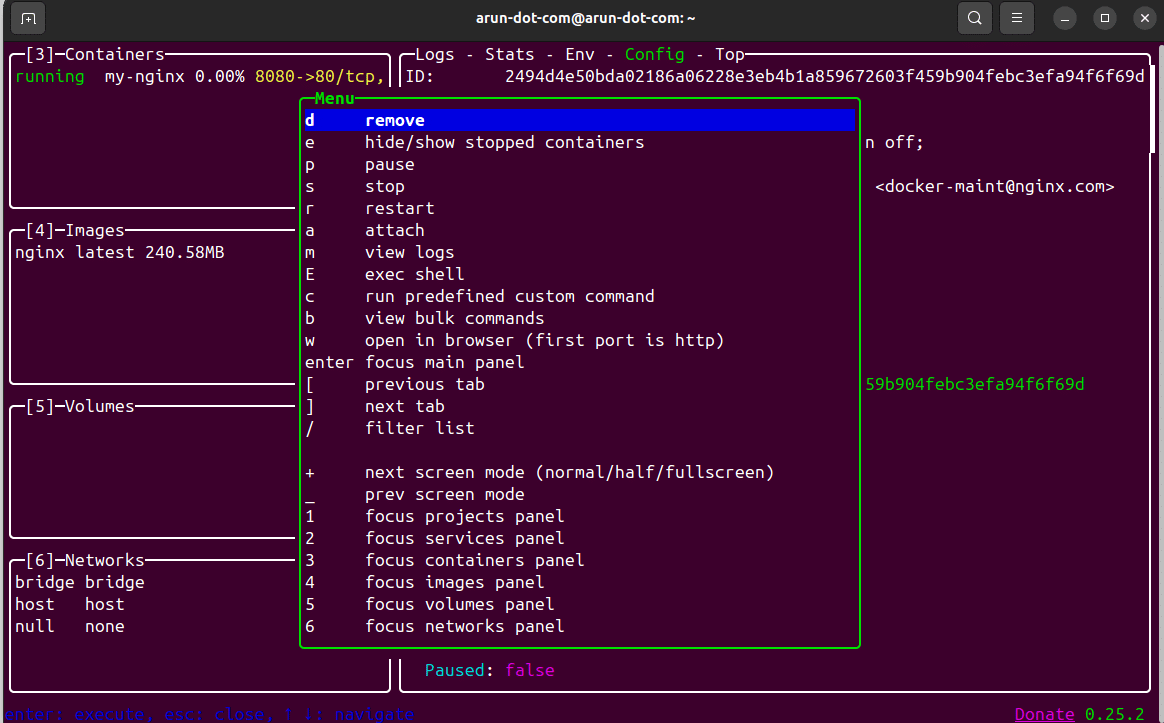Select the 'remove' menu entry
The height and width of the screenshot is (723, 1164).
[x=580, y=120]
